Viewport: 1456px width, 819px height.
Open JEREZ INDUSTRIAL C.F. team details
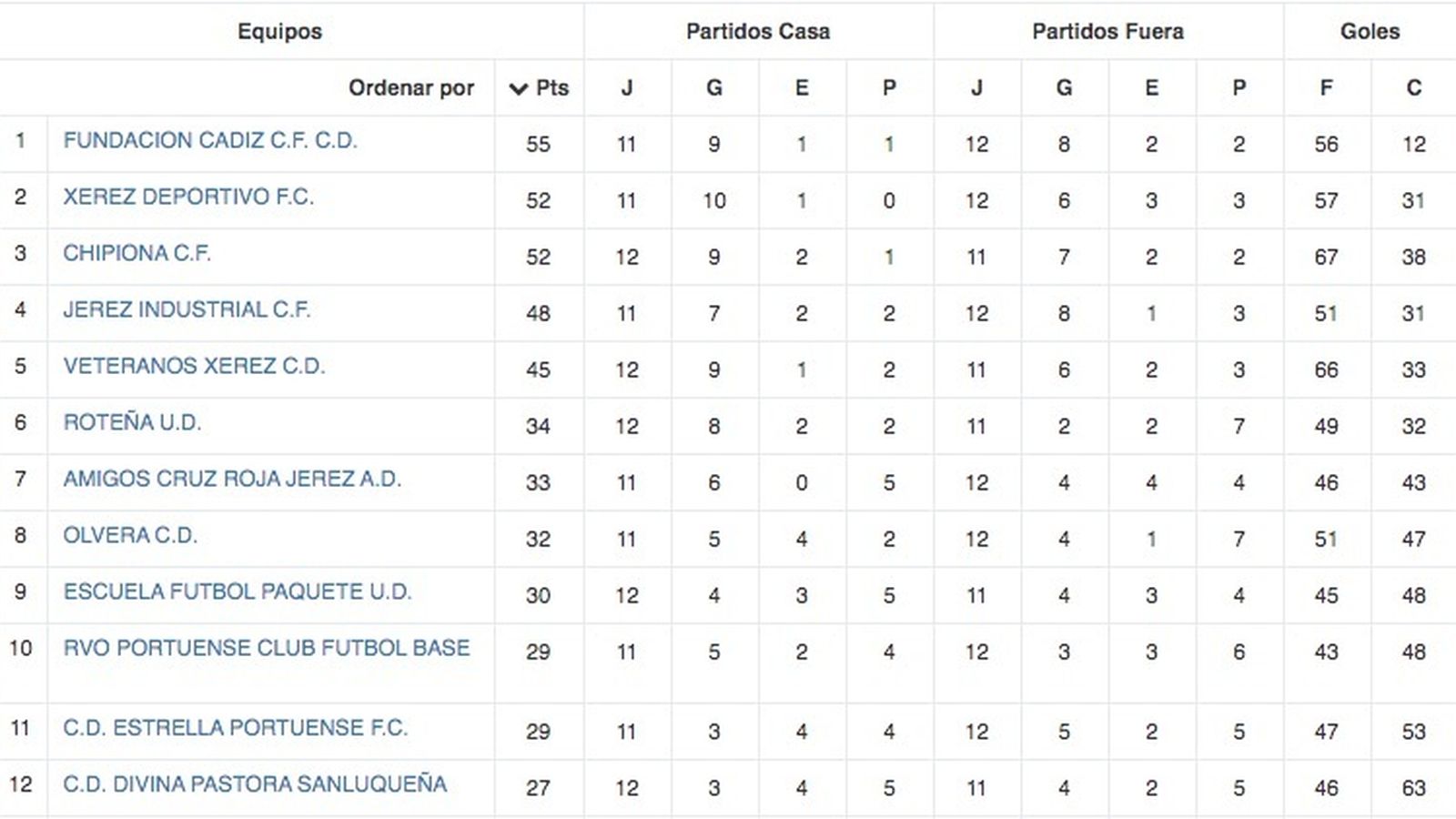click(x=185, y=311)
